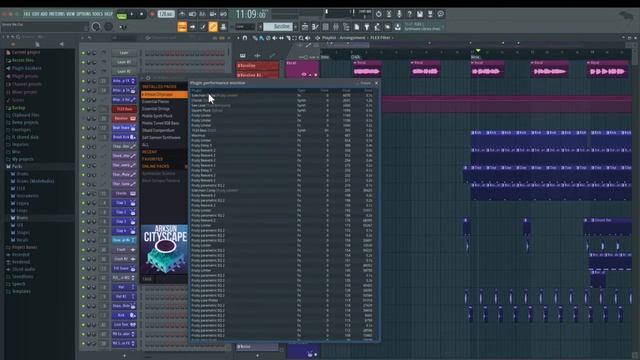Image resolution: width=640 pixels, height=360 pixels.
Task: Click the highlighted pencil draw icon in toolbar
Action: click(213, 27)
